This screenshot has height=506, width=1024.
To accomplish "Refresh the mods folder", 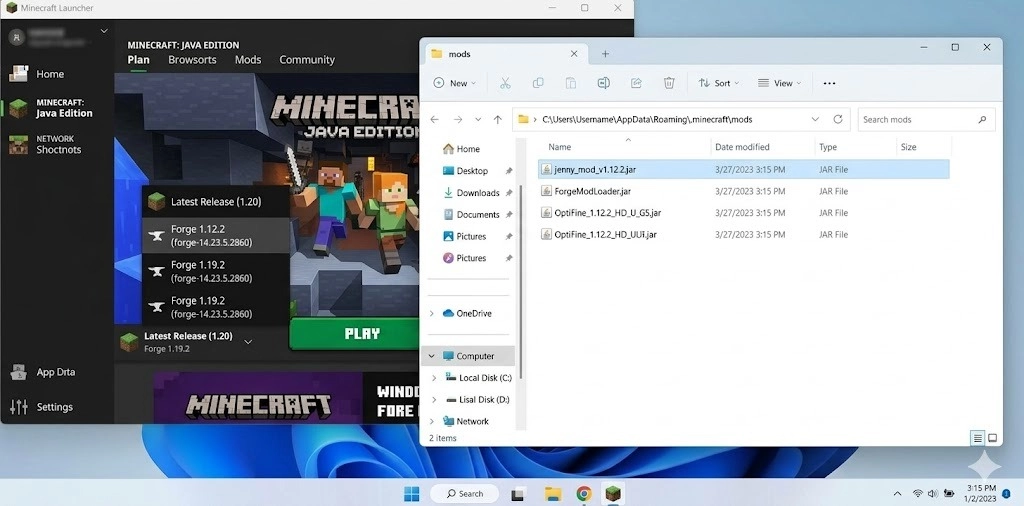I will (838, 119).
